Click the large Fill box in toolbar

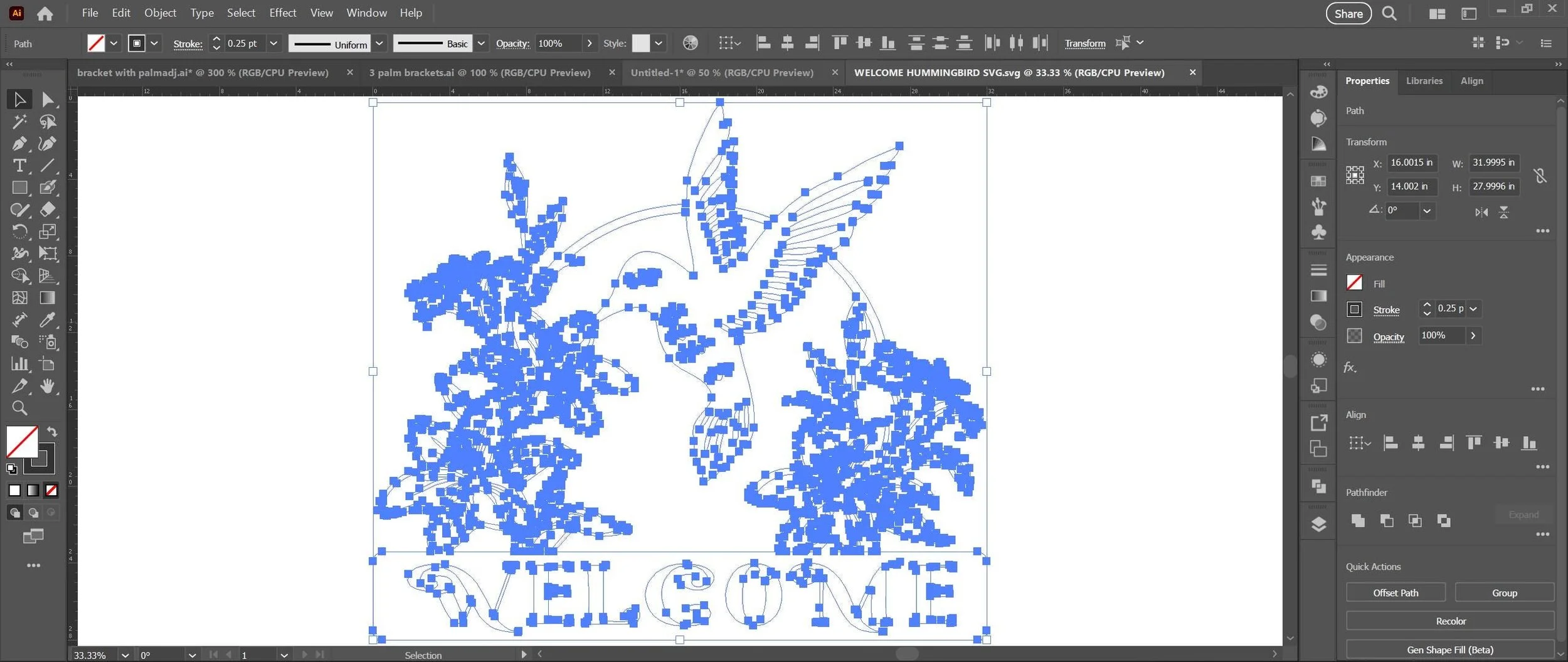(x=22, y=442)
